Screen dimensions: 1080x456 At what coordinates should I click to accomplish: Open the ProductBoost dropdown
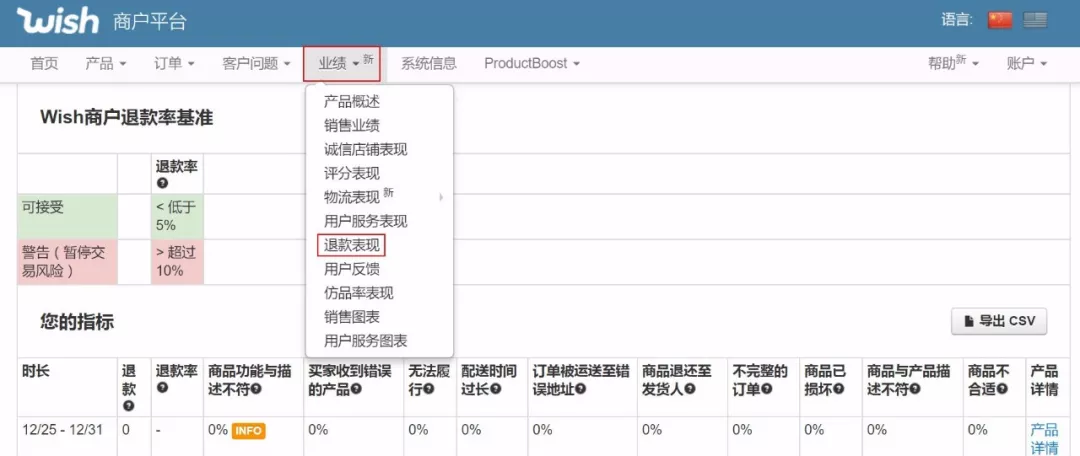point(531,63)
